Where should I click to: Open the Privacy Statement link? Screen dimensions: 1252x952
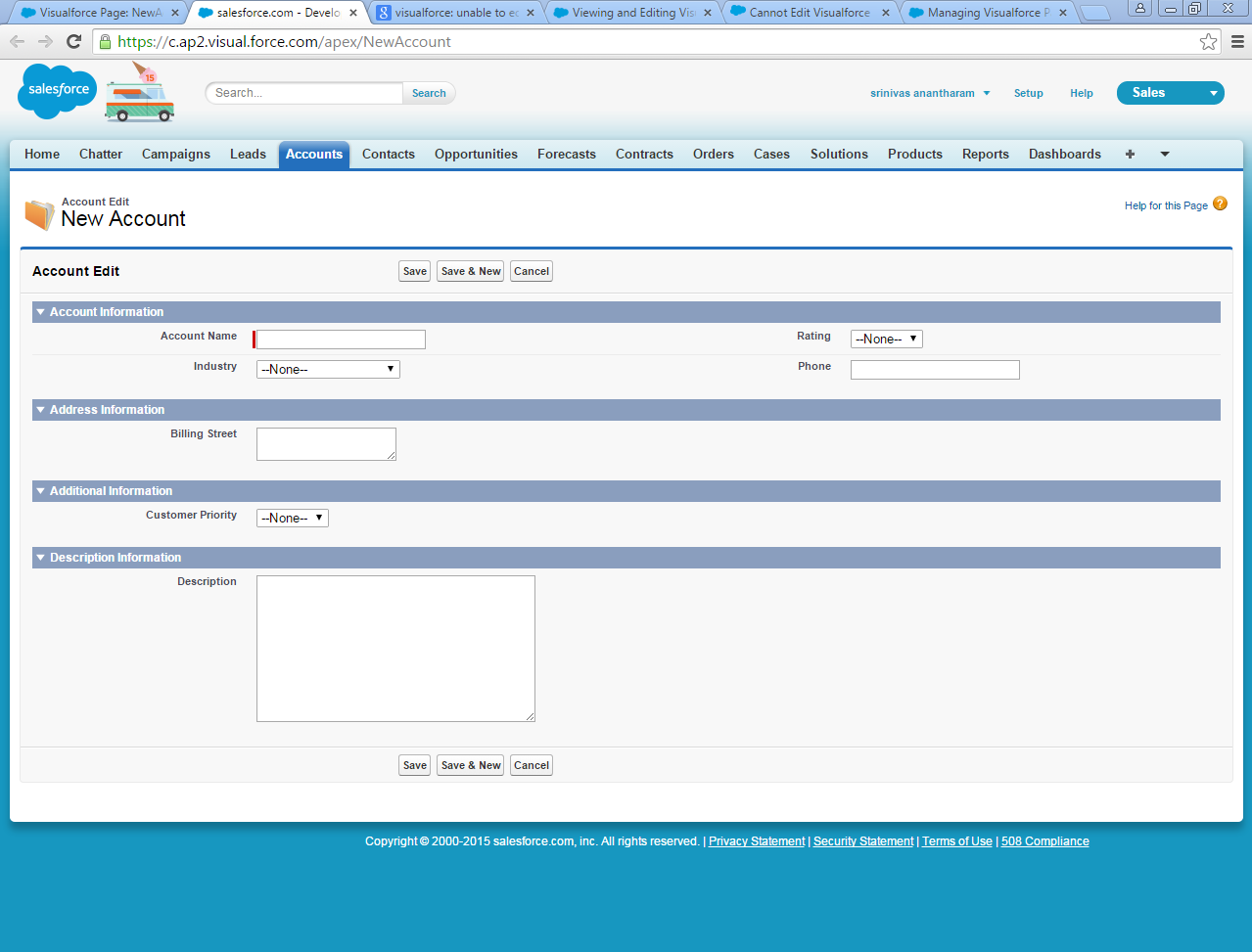[757, 841]
